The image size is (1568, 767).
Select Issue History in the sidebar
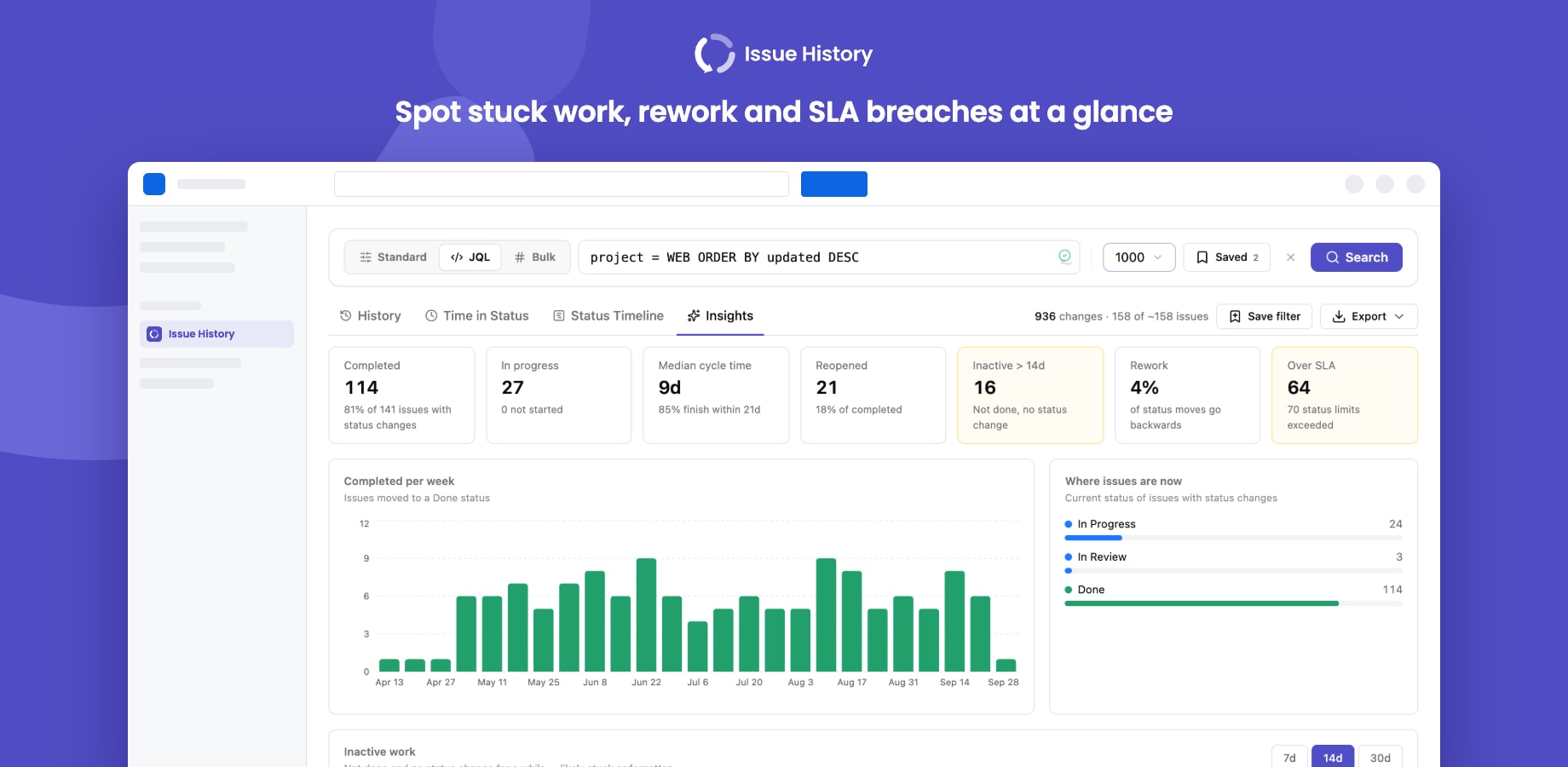click(216, 334)
